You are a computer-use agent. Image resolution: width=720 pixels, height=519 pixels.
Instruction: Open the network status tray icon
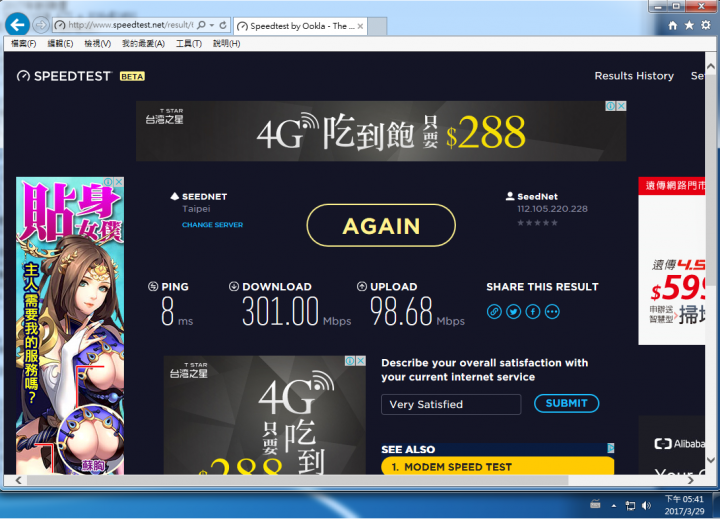(x=630, y=506)
